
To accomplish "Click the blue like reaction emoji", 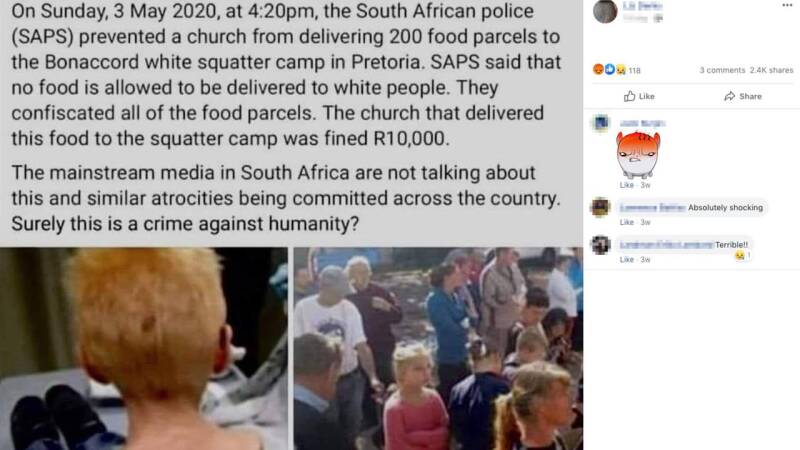I will [609, 69].
